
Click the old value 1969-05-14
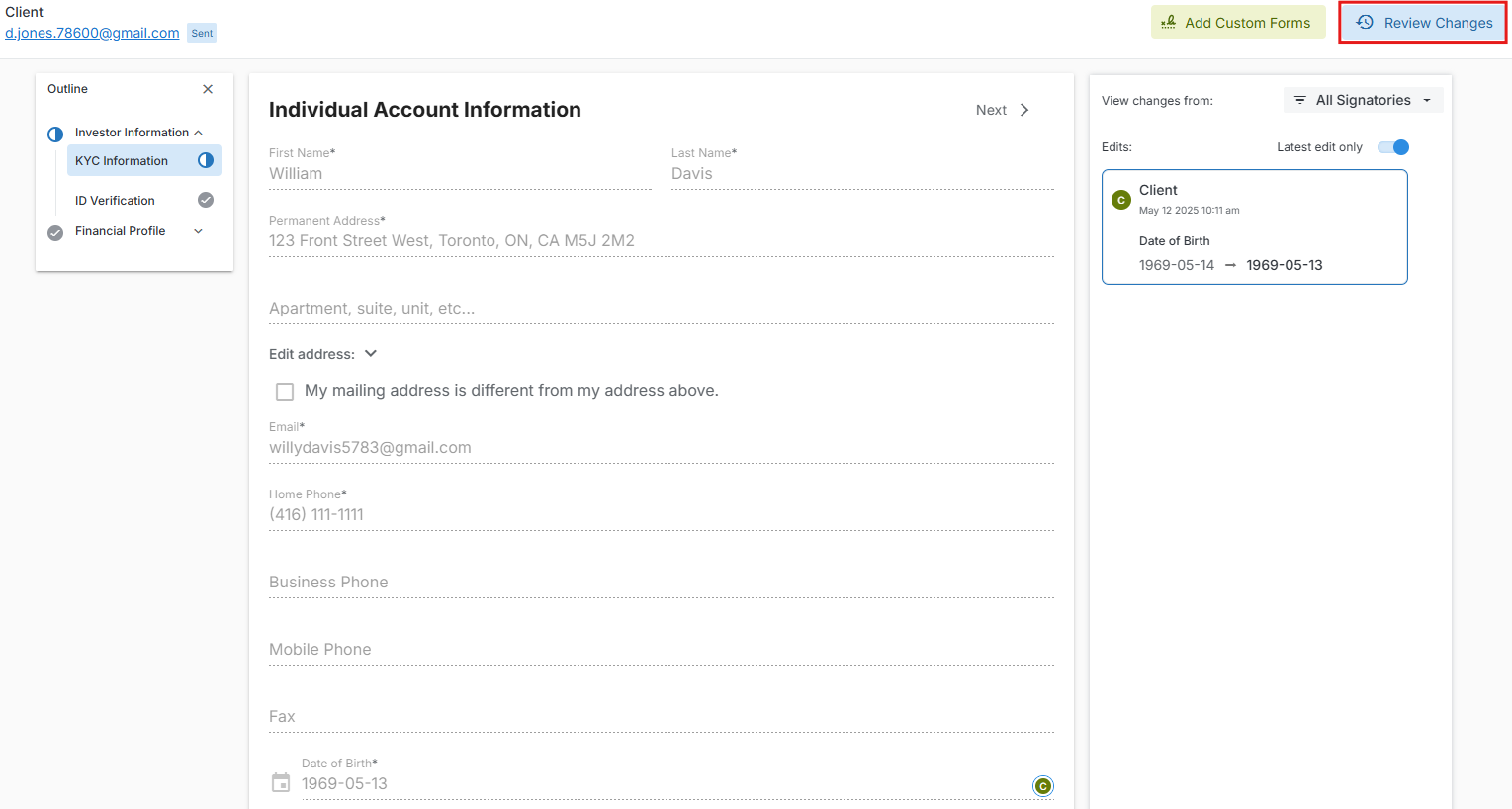(x=1177, y=265)
